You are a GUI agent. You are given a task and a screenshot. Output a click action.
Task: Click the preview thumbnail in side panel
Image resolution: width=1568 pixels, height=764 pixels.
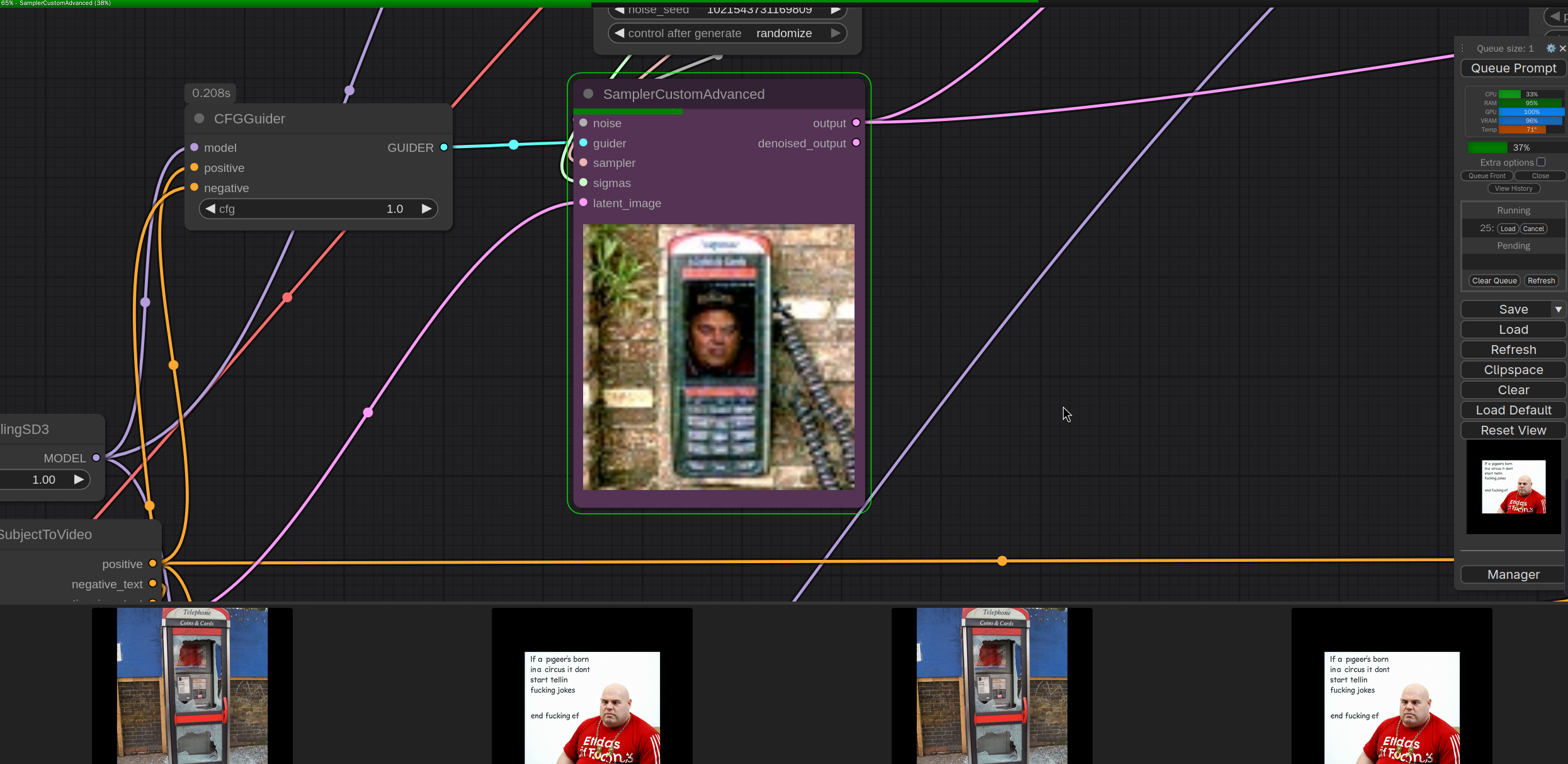click(1513, 487)
